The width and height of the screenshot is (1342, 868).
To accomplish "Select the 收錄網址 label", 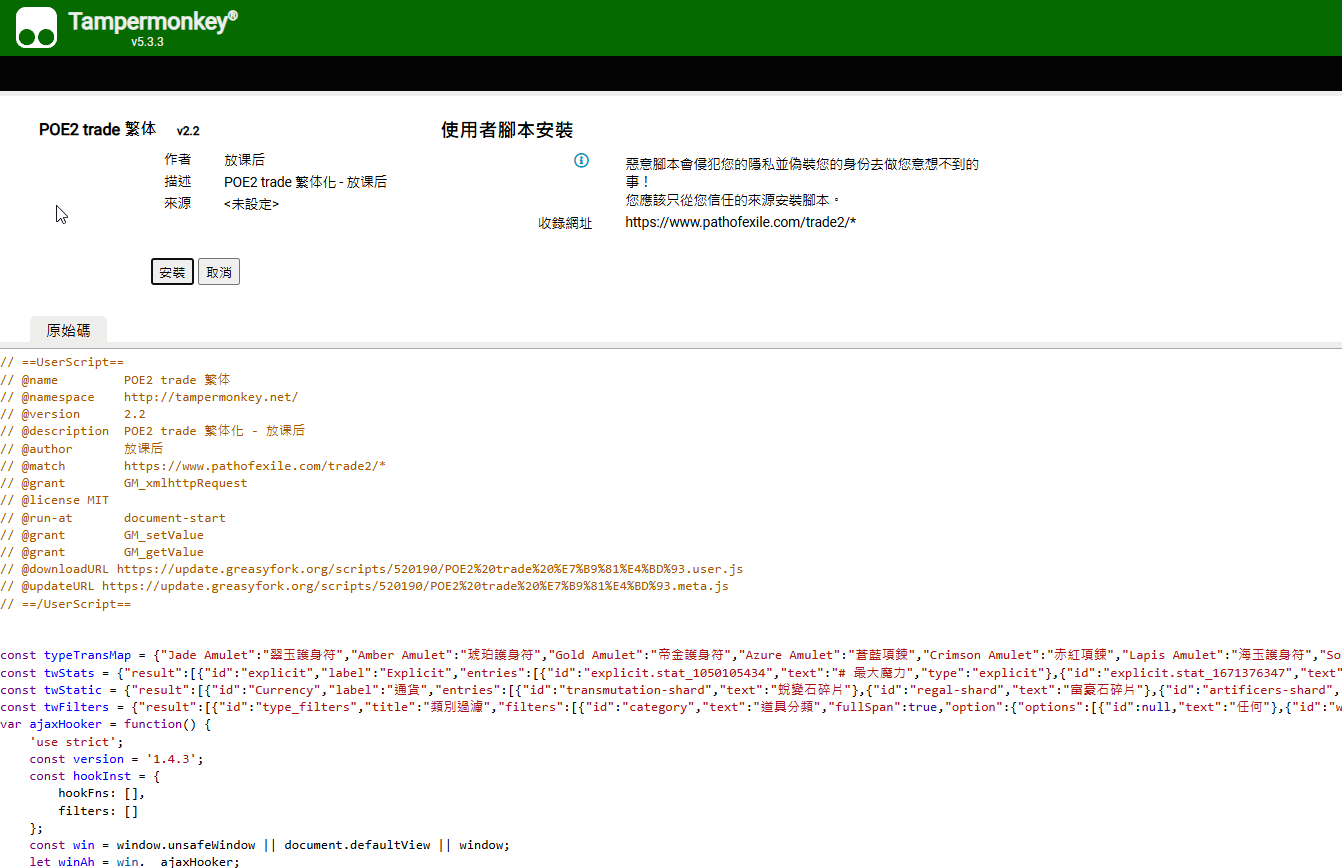I will [x=565, y=223].
